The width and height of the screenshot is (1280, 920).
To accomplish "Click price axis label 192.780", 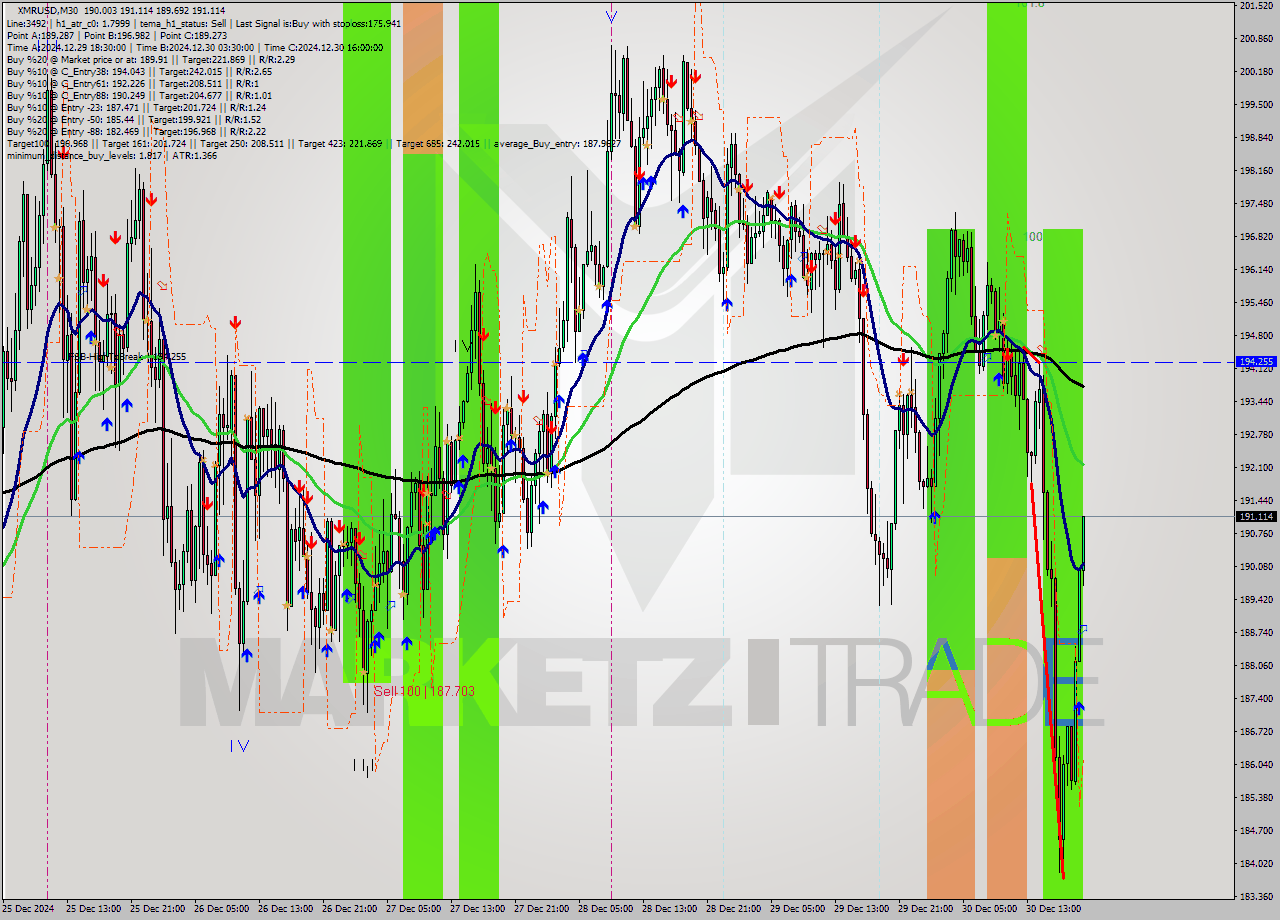I will coord(1255,435).
